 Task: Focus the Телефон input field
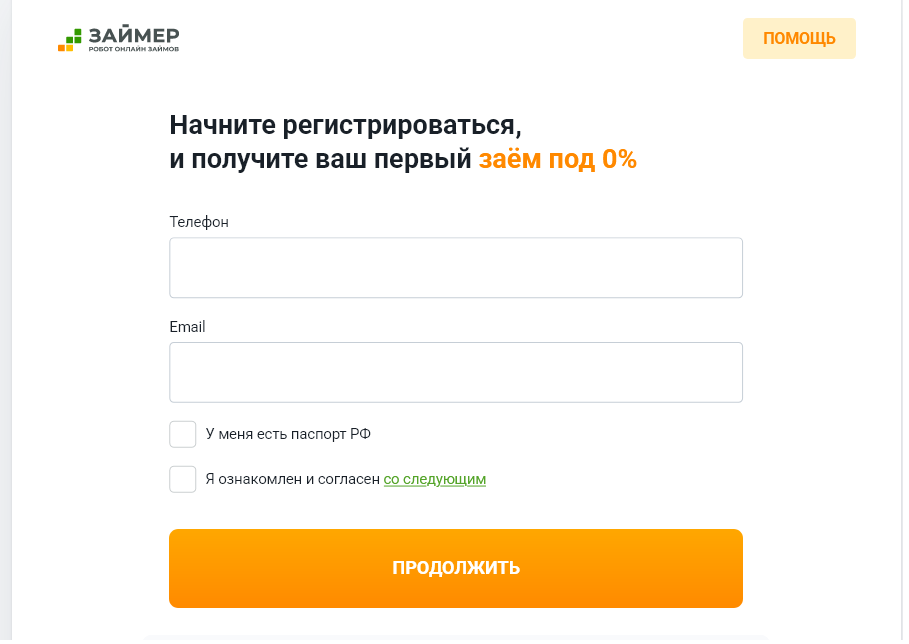coord(455,268)
